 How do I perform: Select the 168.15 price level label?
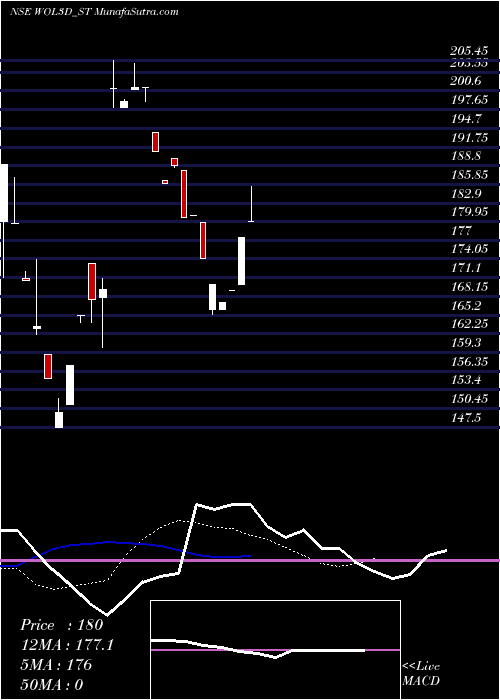click(x=470, y=287)
